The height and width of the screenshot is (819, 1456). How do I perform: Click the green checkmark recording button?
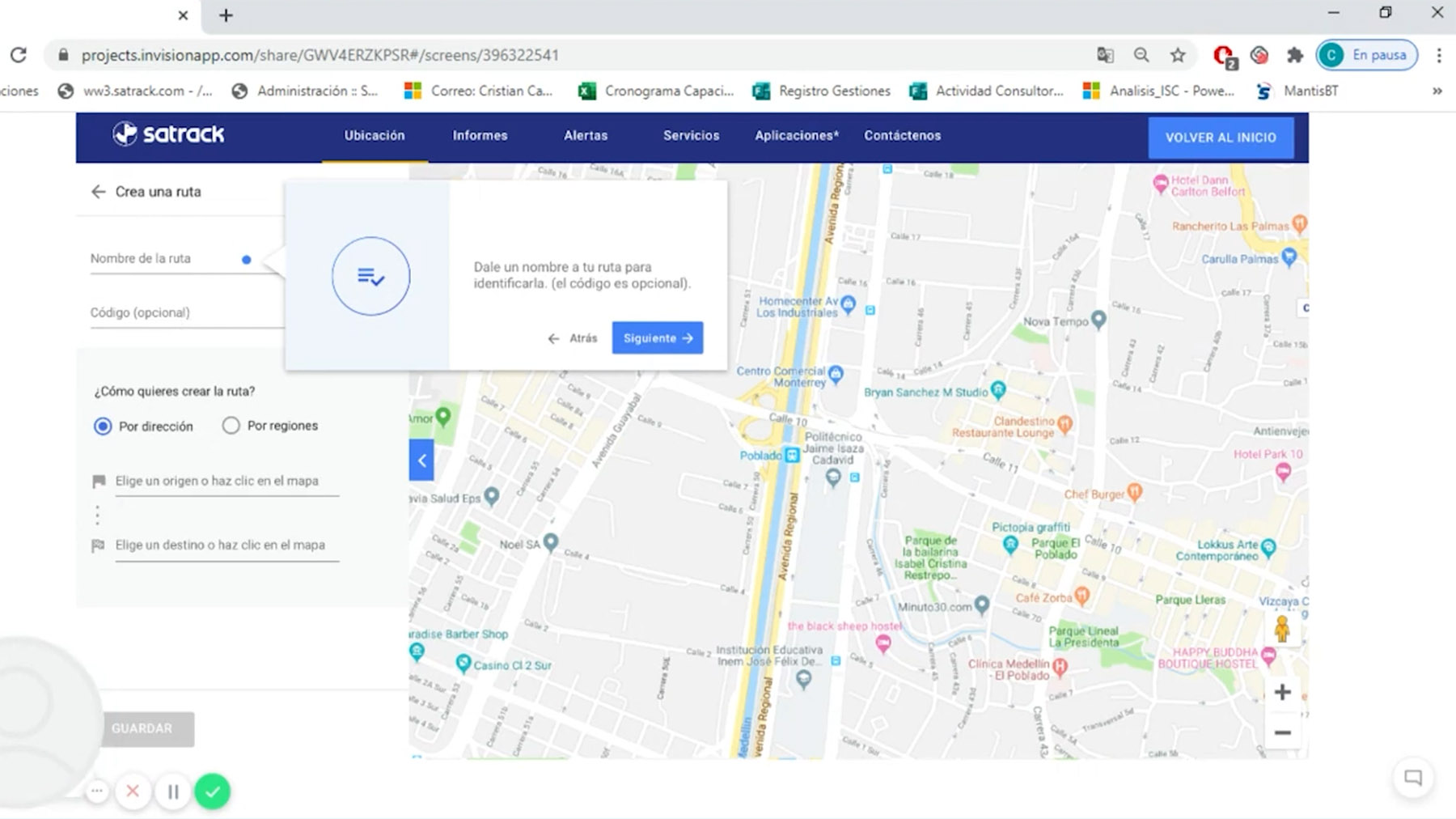click(213, 791)
